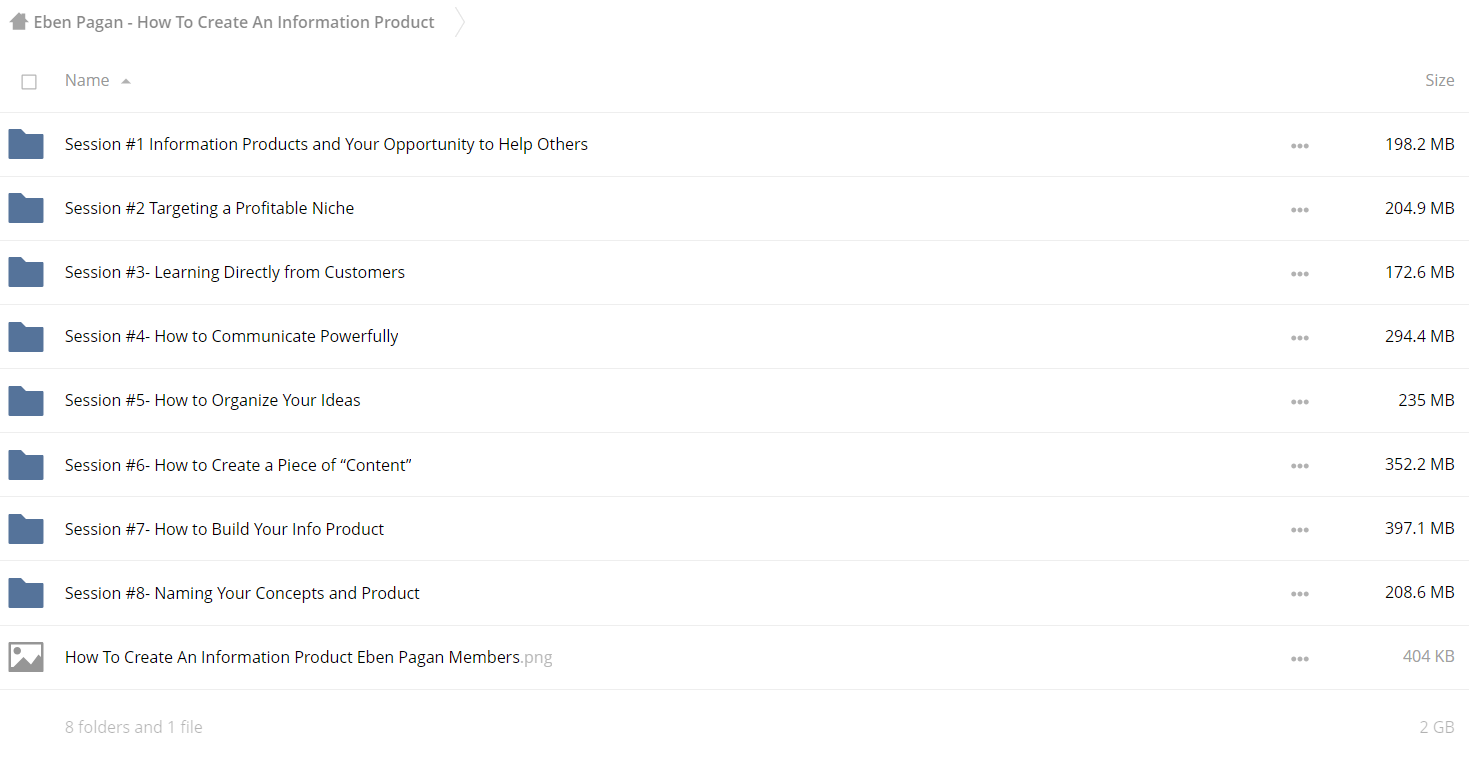Viewport: 1469px width, 770px height.
Task: Open the more-actions dots for the PNG file
Action: click(1300, 658)
